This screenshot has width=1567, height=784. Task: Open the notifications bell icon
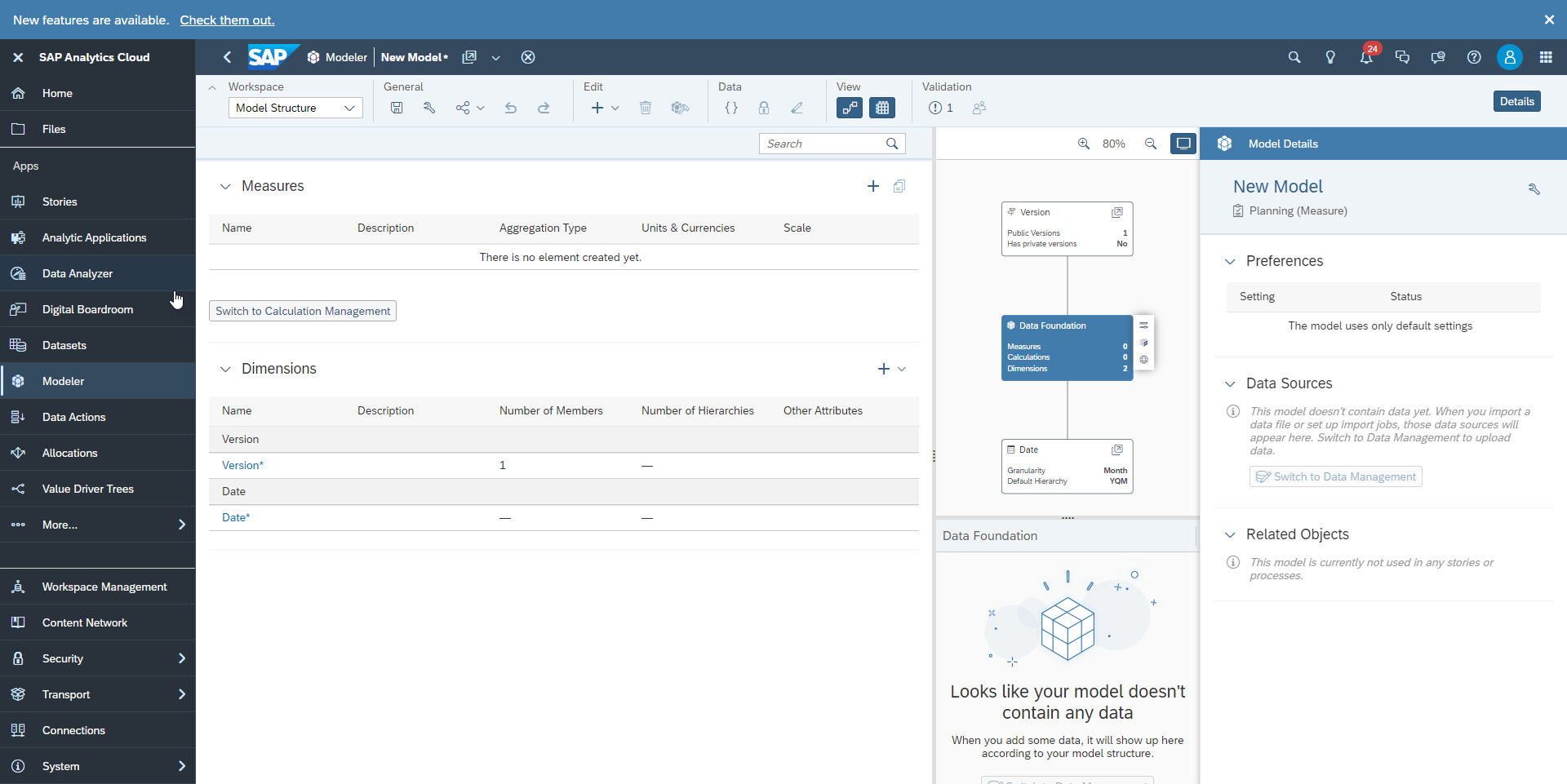1366,57
